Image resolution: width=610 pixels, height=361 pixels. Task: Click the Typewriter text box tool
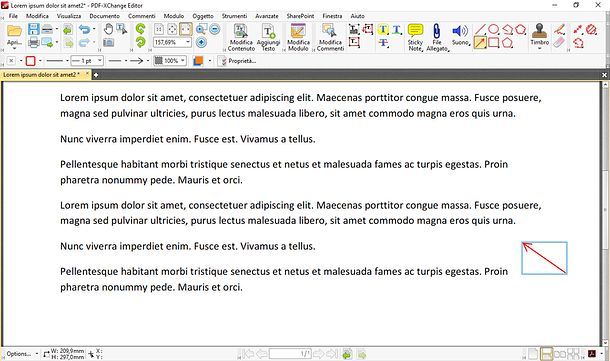point(354,29)
